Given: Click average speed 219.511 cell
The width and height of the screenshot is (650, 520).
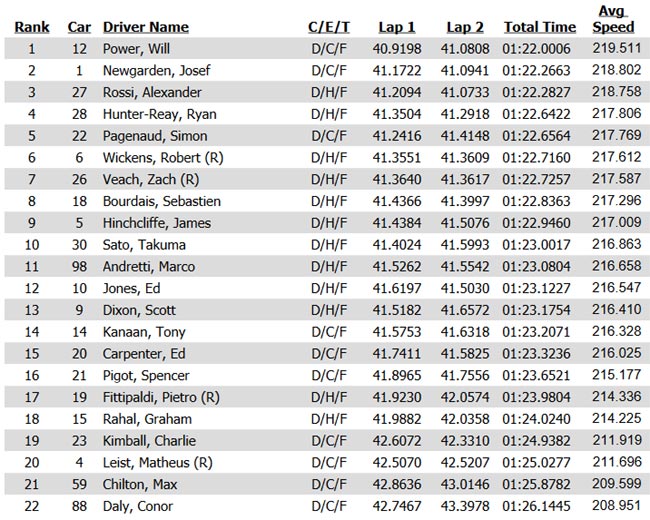Looking at the screenshot, I should click(x=617, y=48).
